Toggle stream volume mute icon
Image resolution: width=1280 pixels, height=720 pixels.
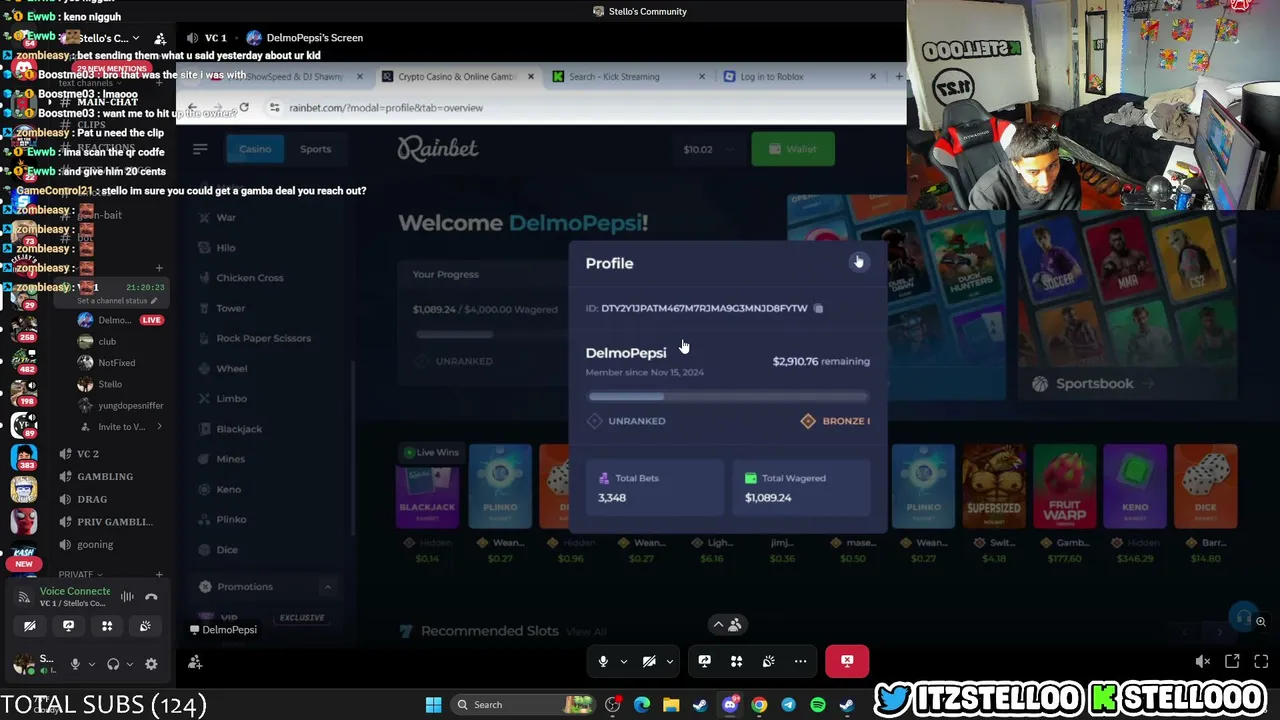1203,661
